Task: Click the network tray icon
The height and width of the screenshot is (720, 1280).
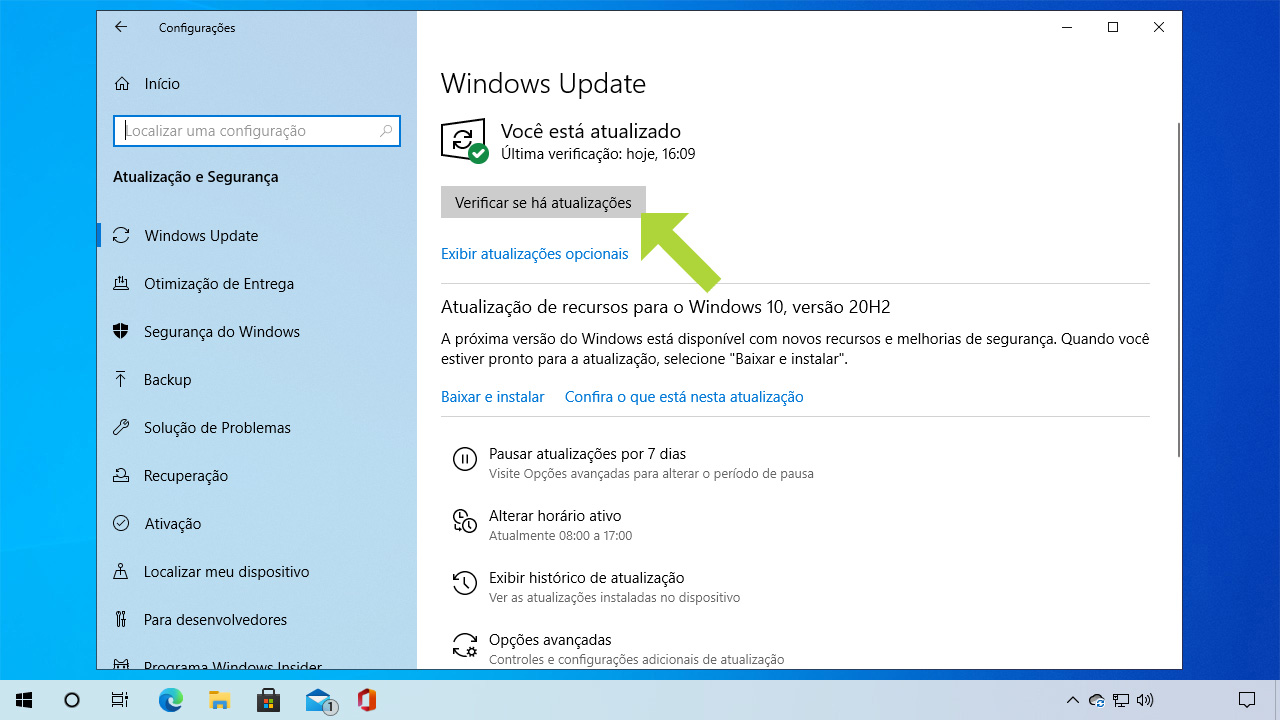Action: pos(1121,700)
